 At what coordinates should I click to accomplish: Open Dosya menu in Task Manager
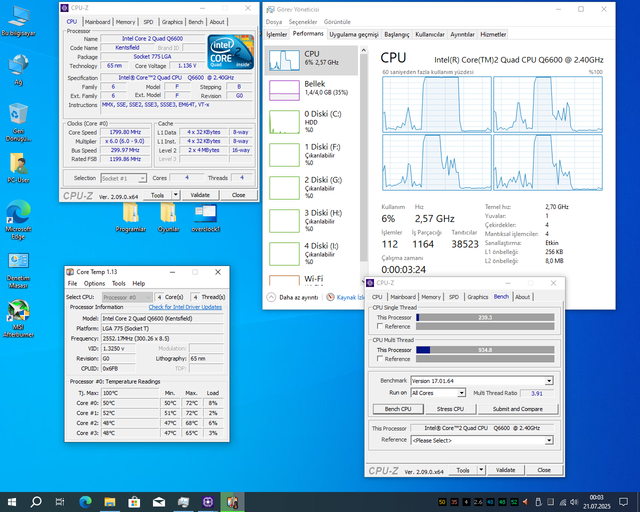(274, 22)
